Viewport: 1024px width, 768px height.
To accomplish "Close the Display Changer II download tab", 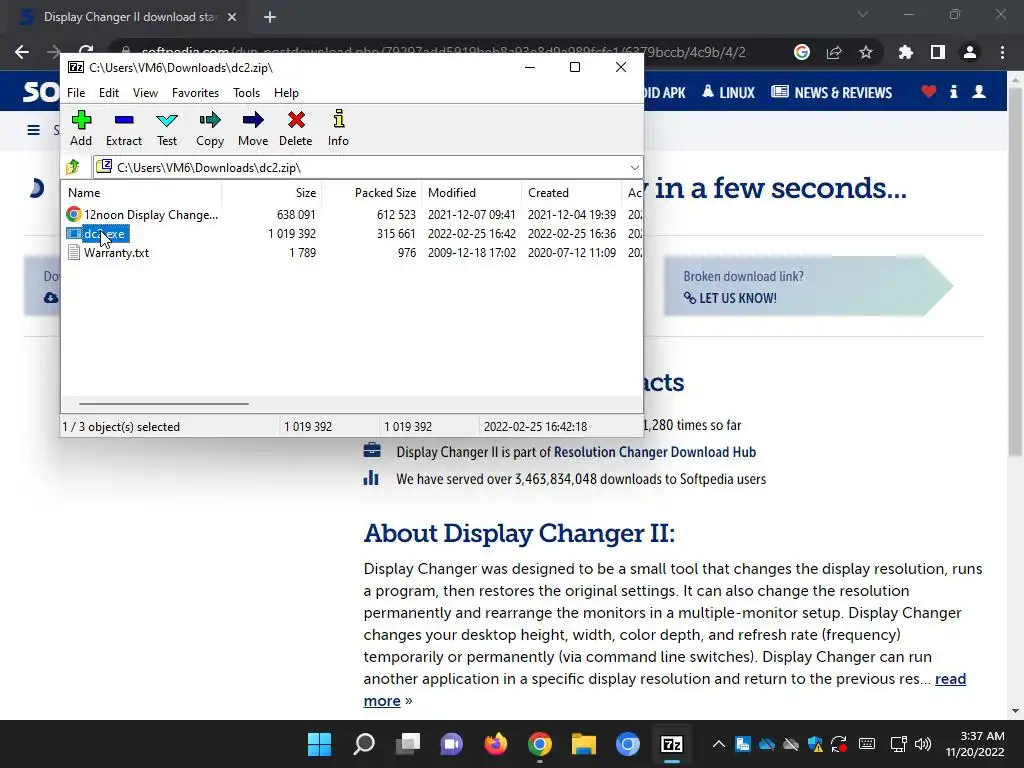I will point(232,17).
